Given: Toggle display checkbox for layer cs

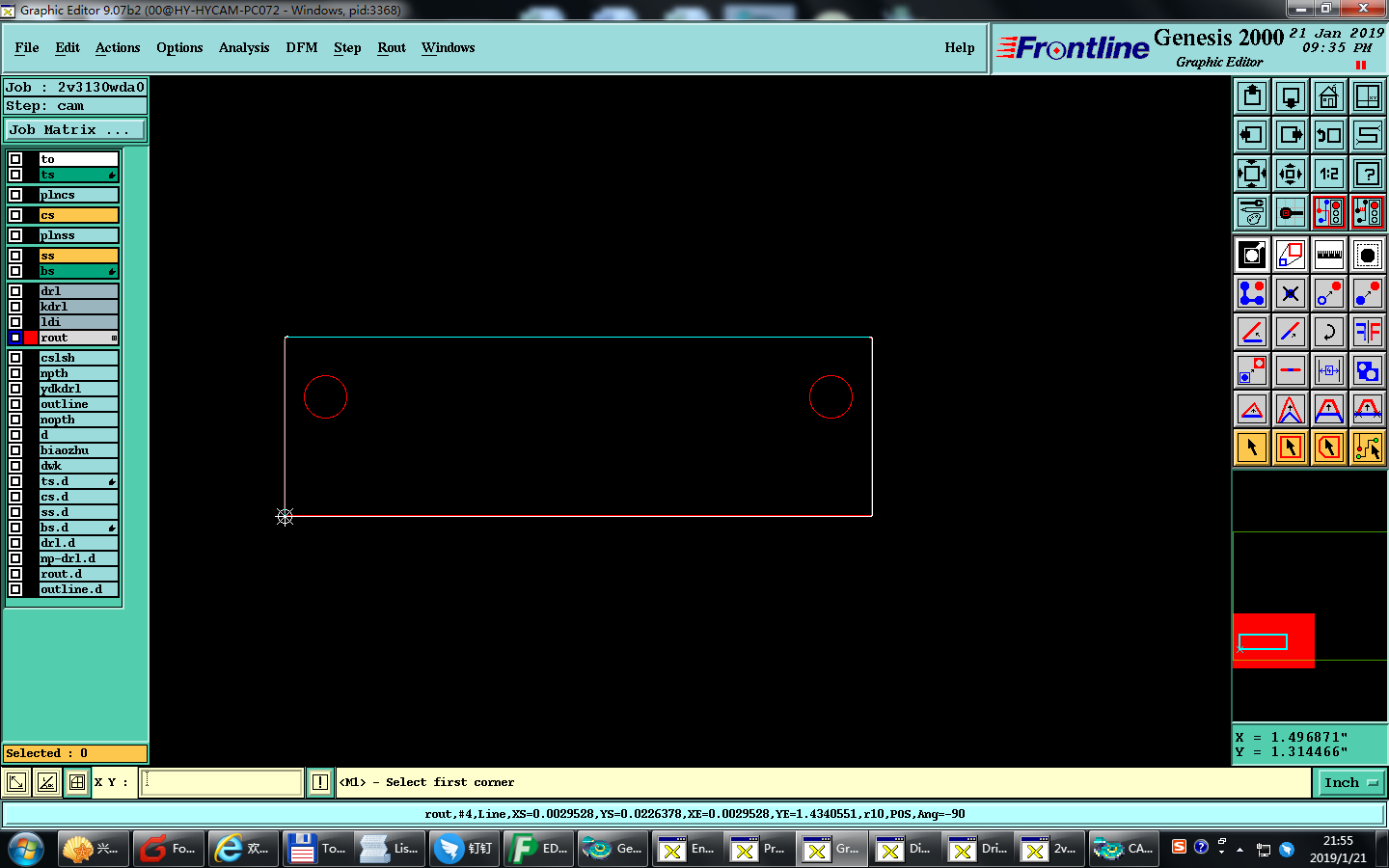Looking at the screenshot, I should pyautogui.click(x=15, y=215).
